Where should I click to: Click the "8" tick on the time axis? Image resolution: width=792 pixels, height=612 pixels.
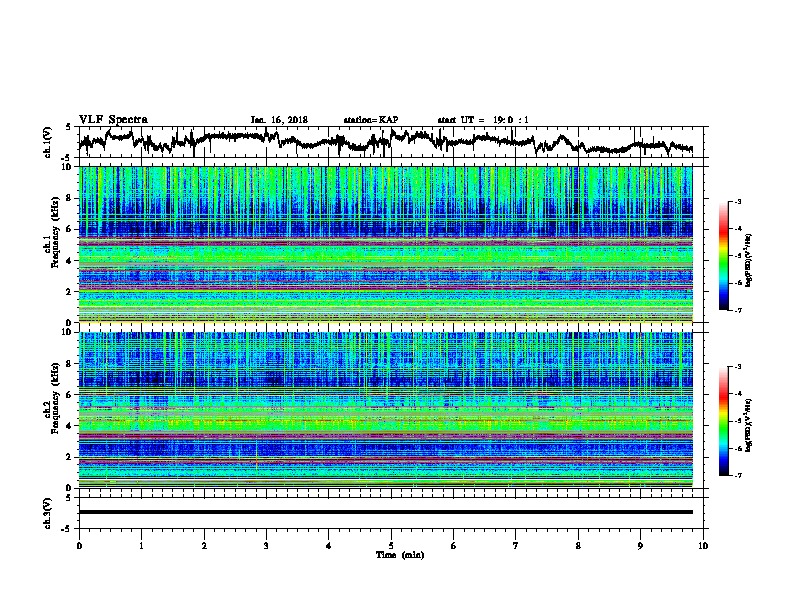pyautogui.click(x=578, y=546)
